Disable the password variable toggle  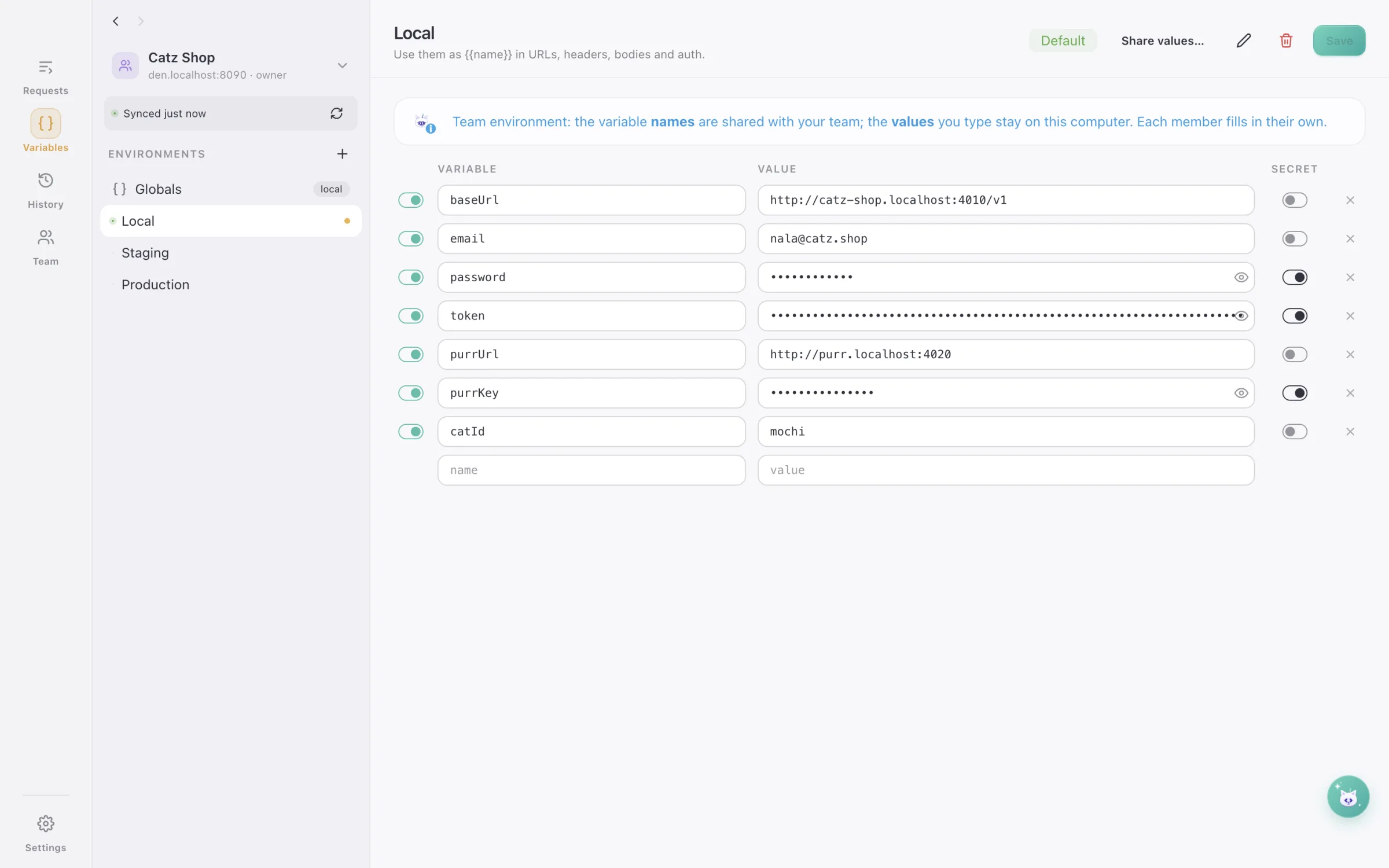pyautogui.click(x=411, y=277)
